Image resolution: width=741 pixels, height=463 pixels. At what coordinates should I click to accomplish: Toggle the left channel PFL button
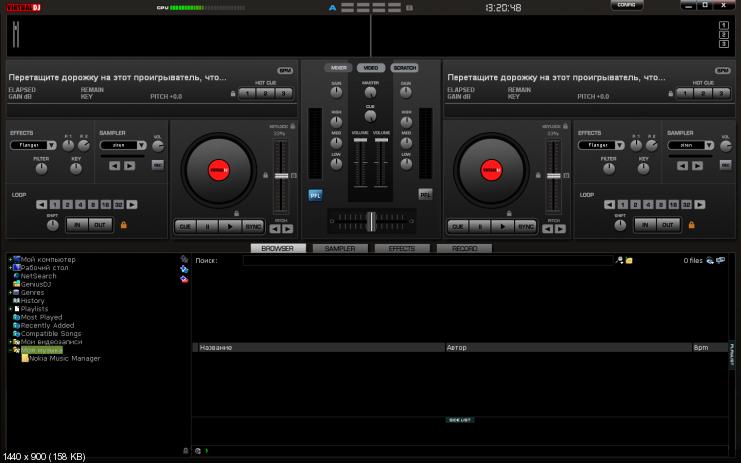click(315, 195)
